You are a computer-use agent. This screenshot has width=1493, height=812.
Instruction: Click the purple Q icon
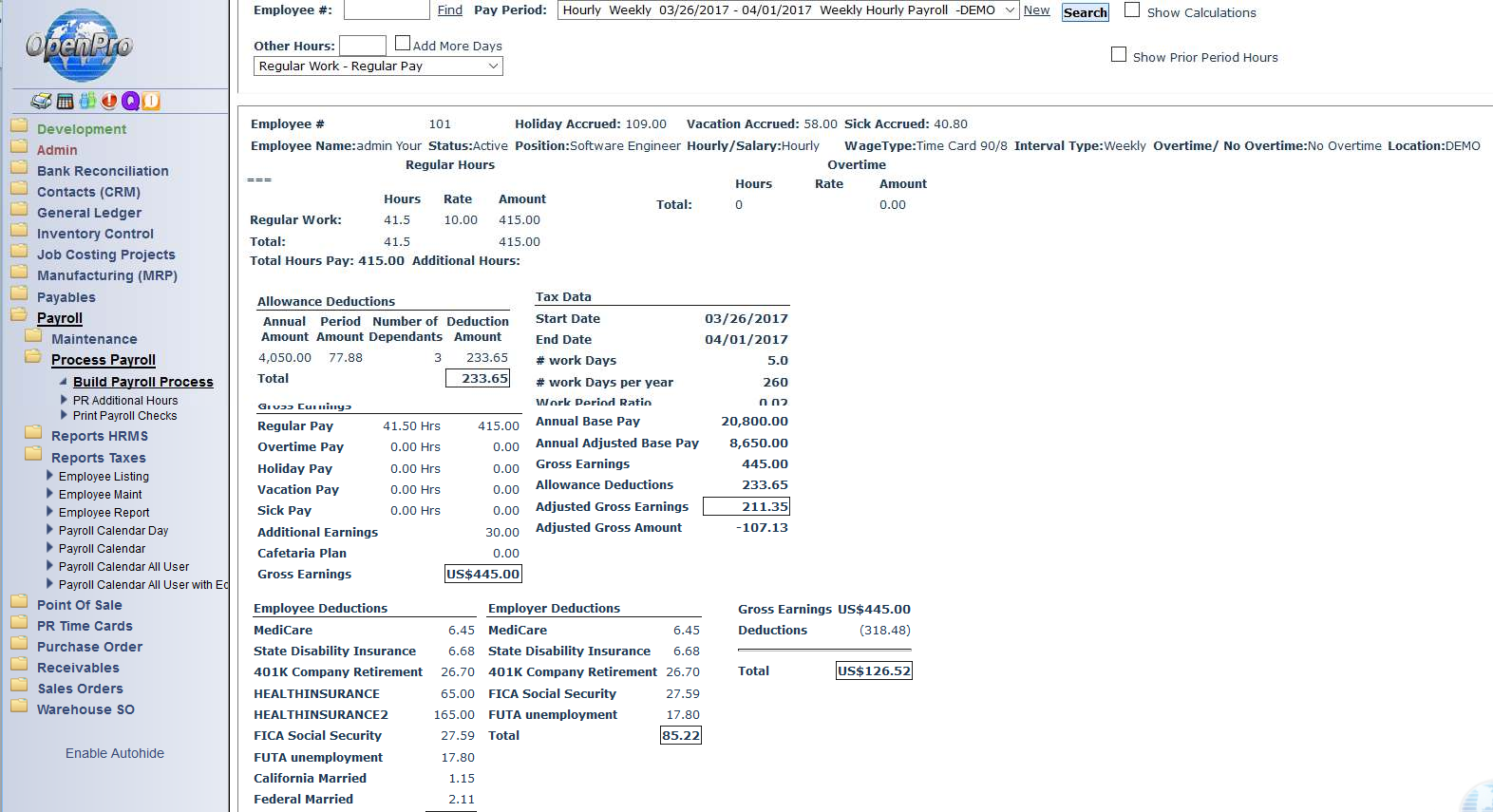pos(130,102)
